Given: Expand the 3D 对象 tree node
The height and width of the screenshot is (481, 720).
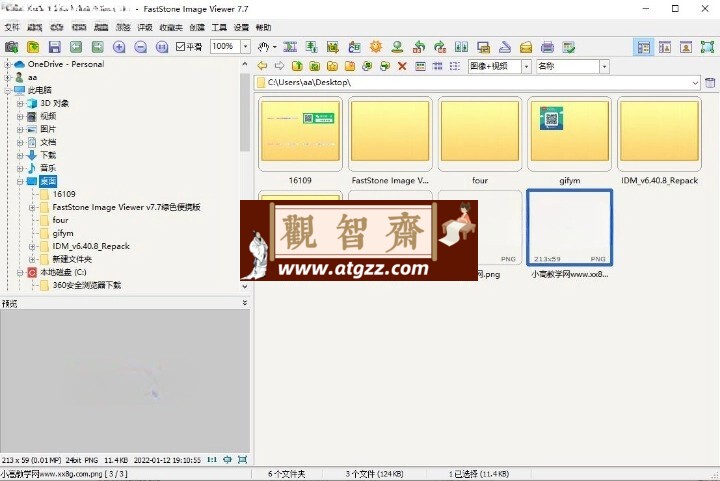Looking at the screenshot, I should point(20,103).
